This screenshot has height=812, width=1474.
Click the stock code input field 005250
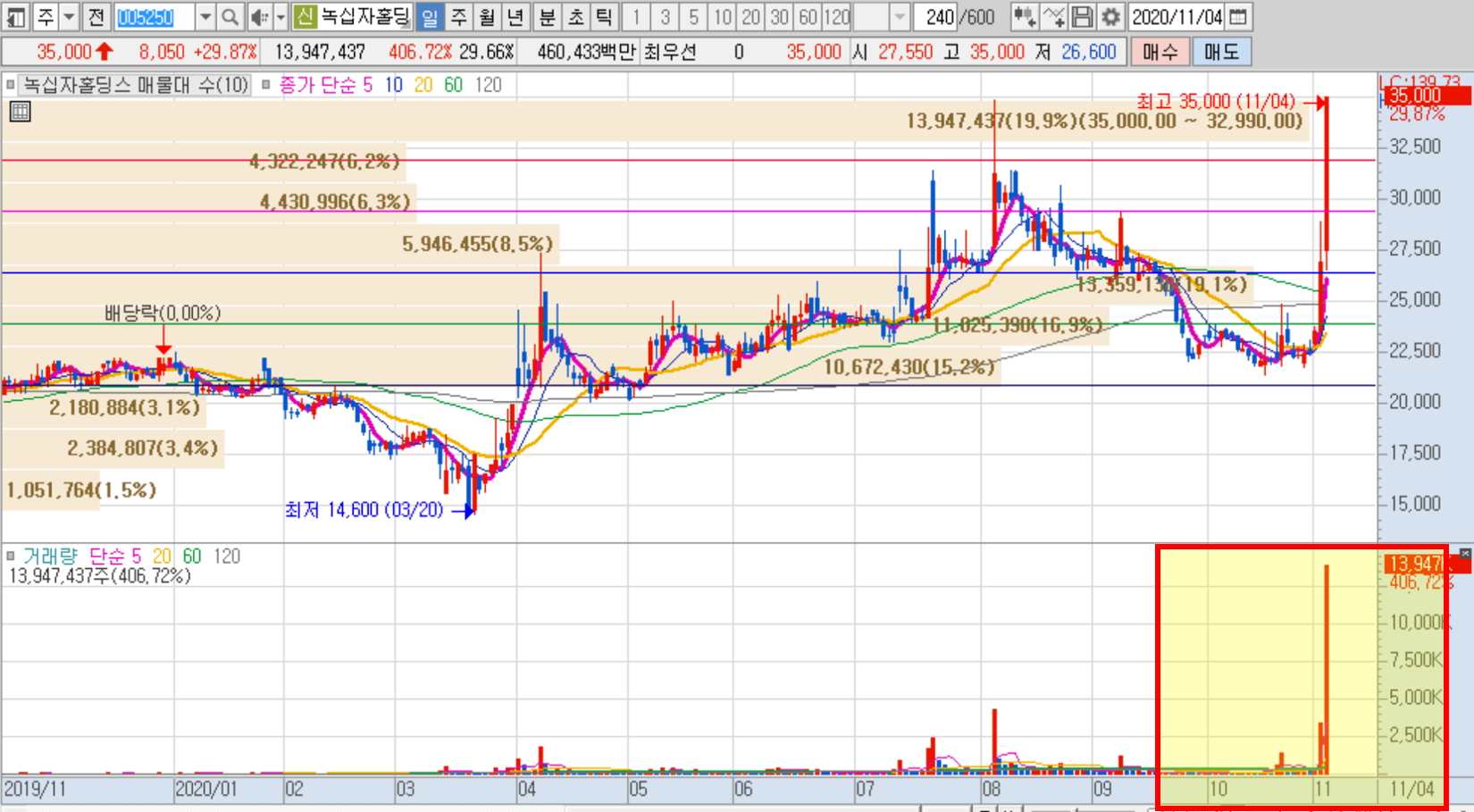click(154, 16)
